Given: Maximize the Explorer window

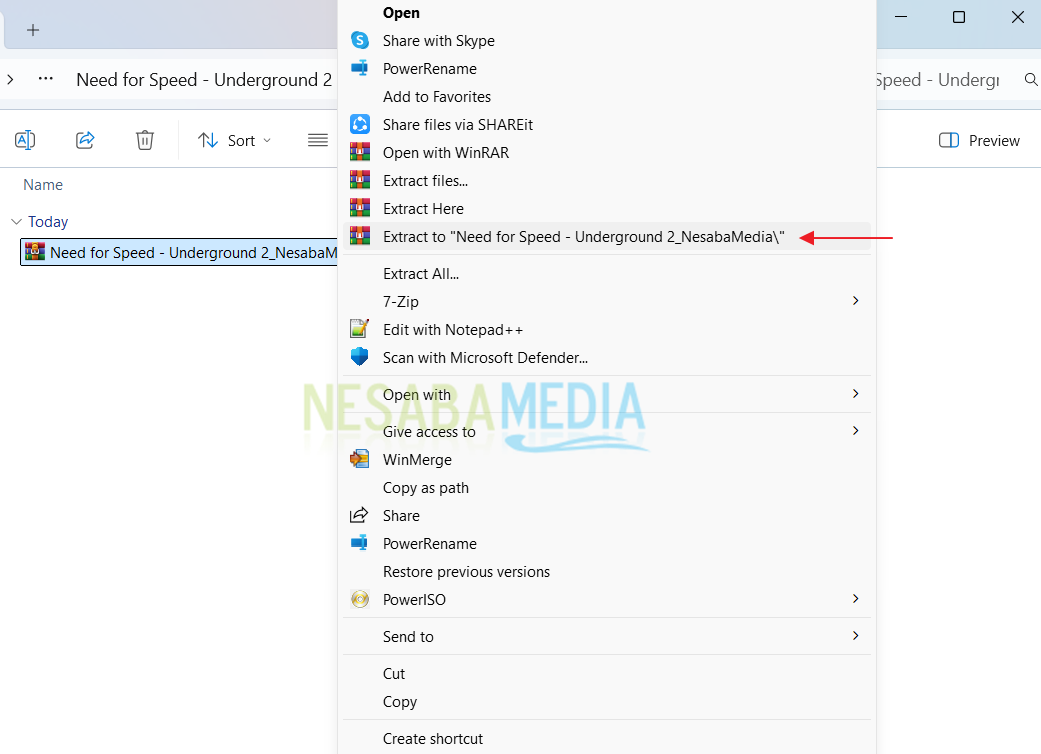Looking at the screenshot, I should (x=959, y=17).
